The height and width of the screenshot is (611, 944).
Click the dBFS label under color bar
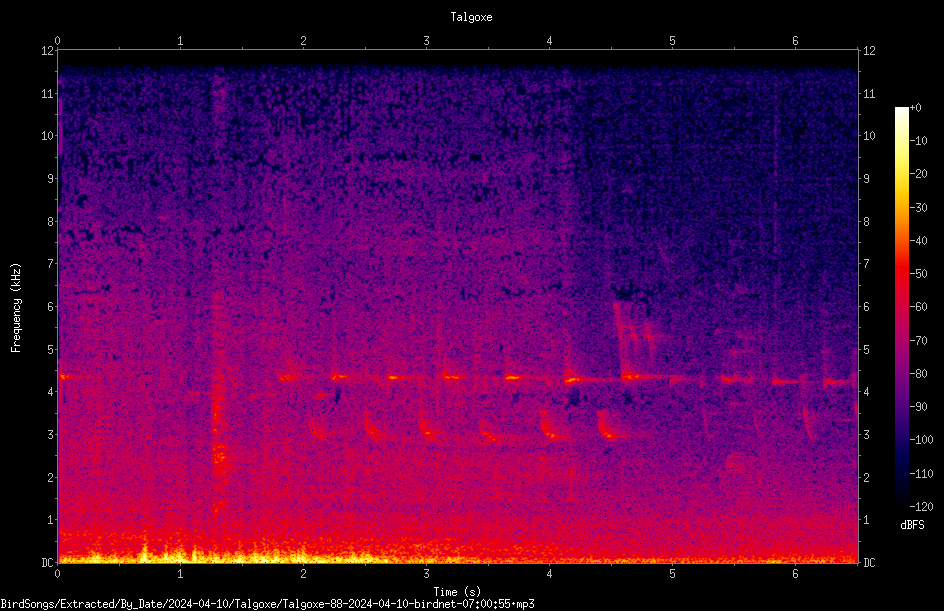912,525
